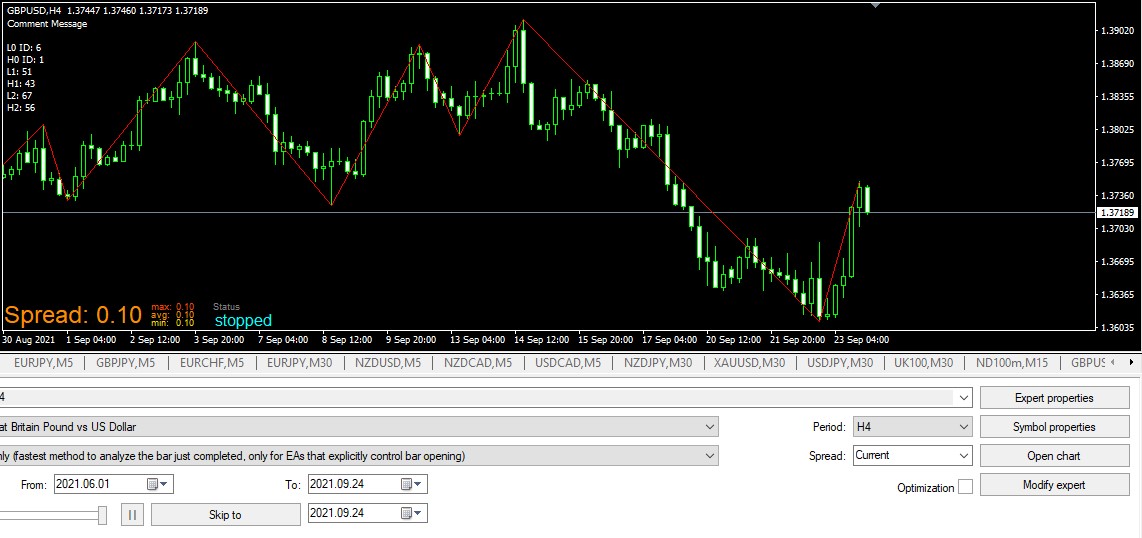
Task: Switch to the EURJPY,M30 chart tab
Action: click(x=299, y=362)
